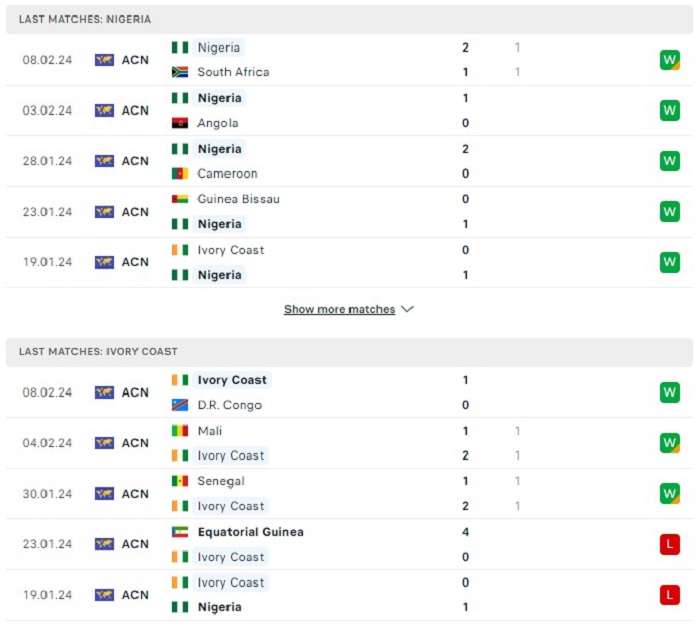Screen dimensions: 700x630
Task: Click the Cameroon flag icon
Action: 180,173
